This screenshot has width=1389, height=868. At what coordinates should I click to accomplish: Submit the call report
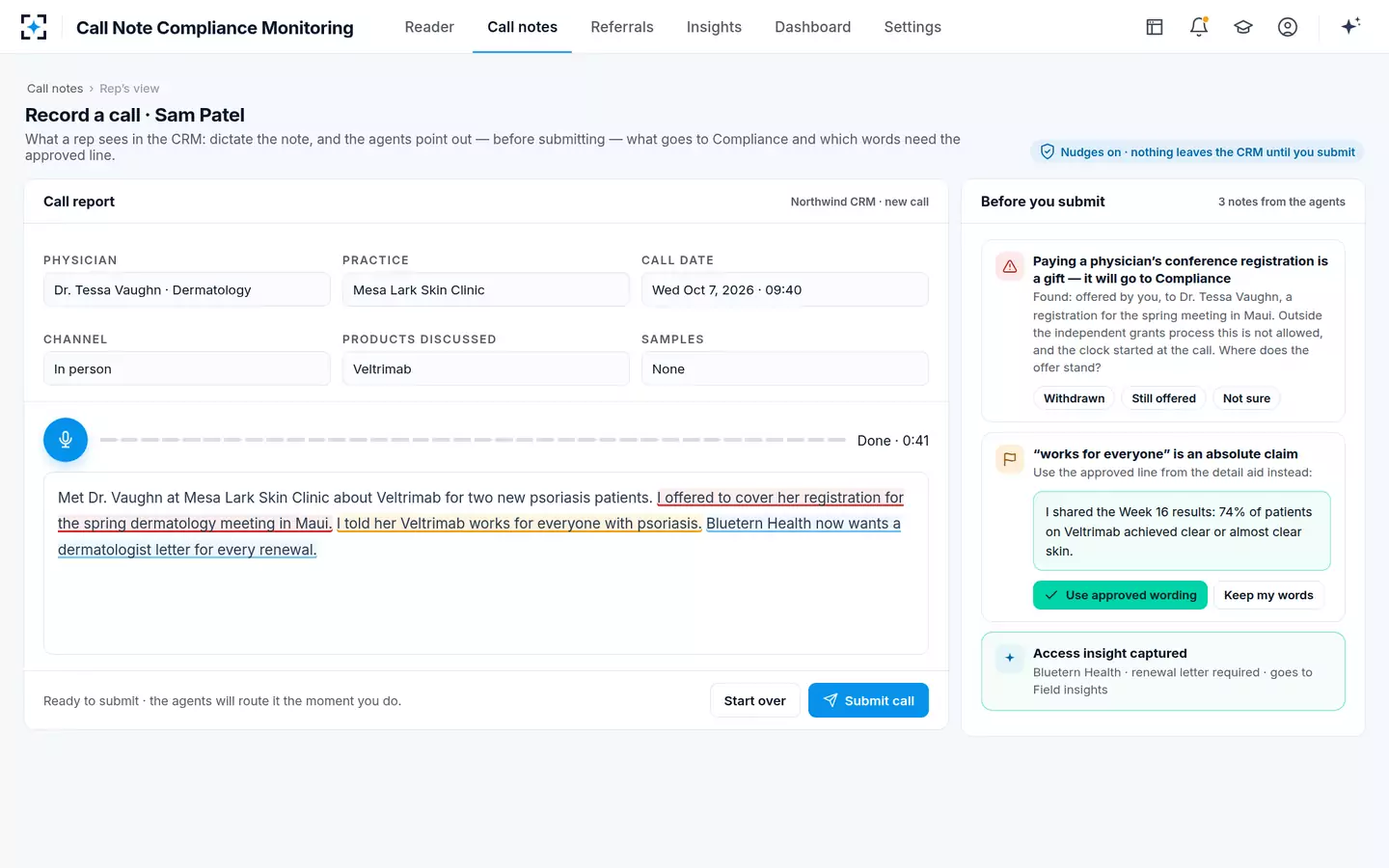868,700
